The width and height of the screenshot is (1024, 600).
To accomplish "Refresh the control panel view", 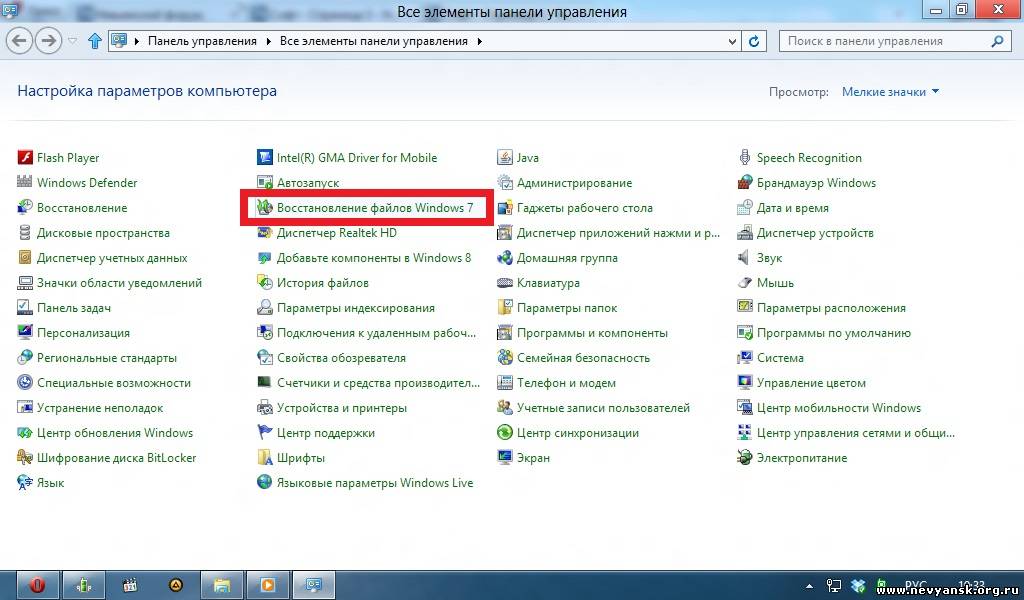I will click(x=754, y=41).
